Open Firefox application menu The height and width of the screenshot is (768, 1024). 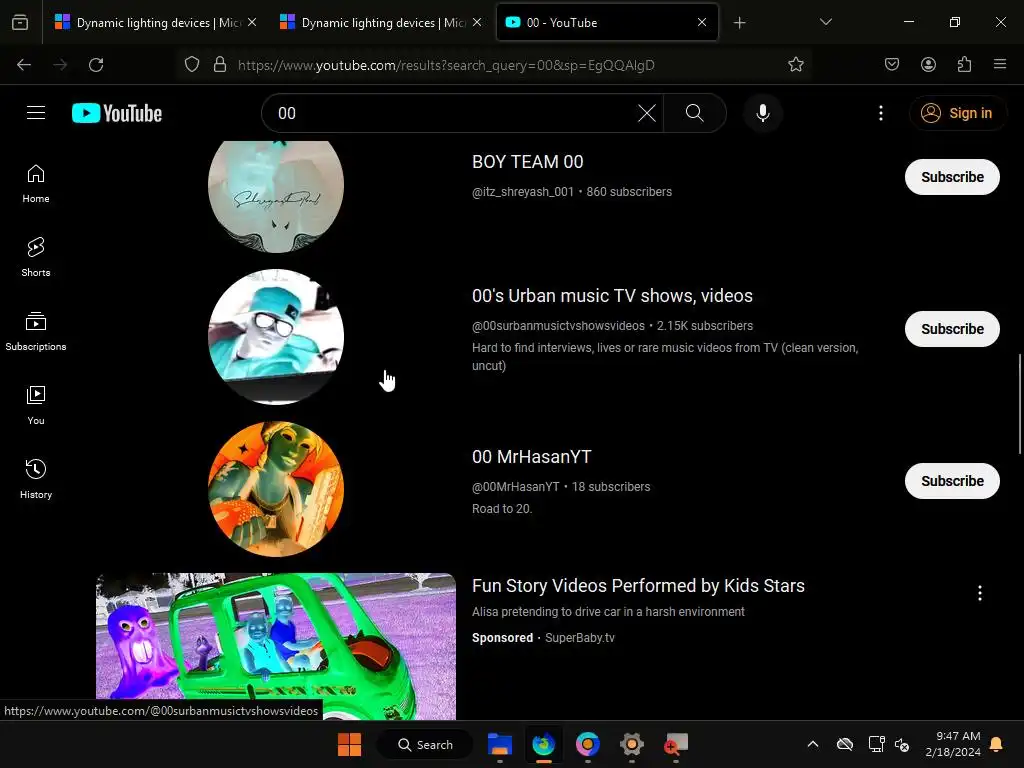point(1000,65)
